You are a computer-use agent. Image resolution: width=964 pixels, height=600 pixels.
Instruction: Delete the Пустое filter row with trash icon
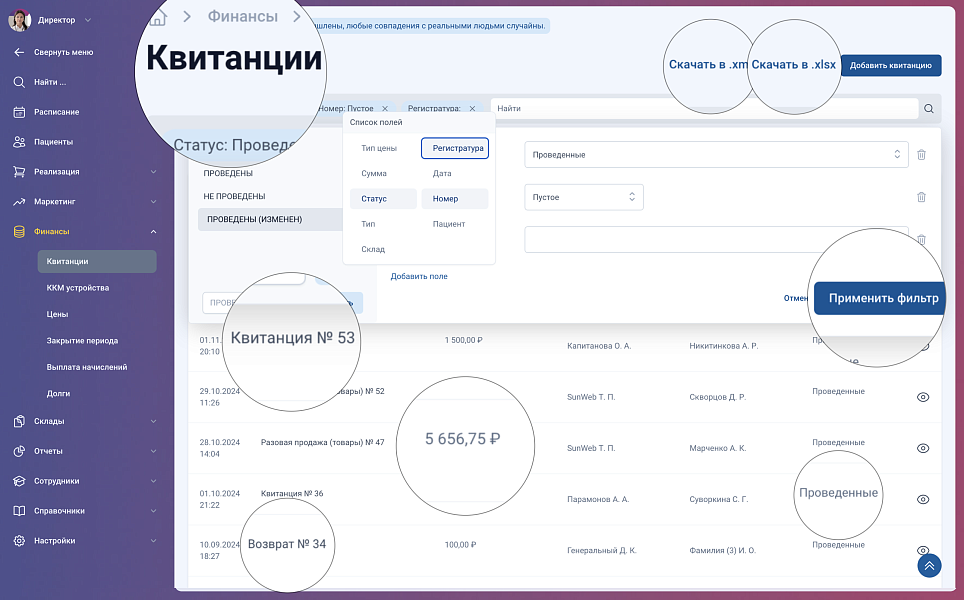point(921,197)
